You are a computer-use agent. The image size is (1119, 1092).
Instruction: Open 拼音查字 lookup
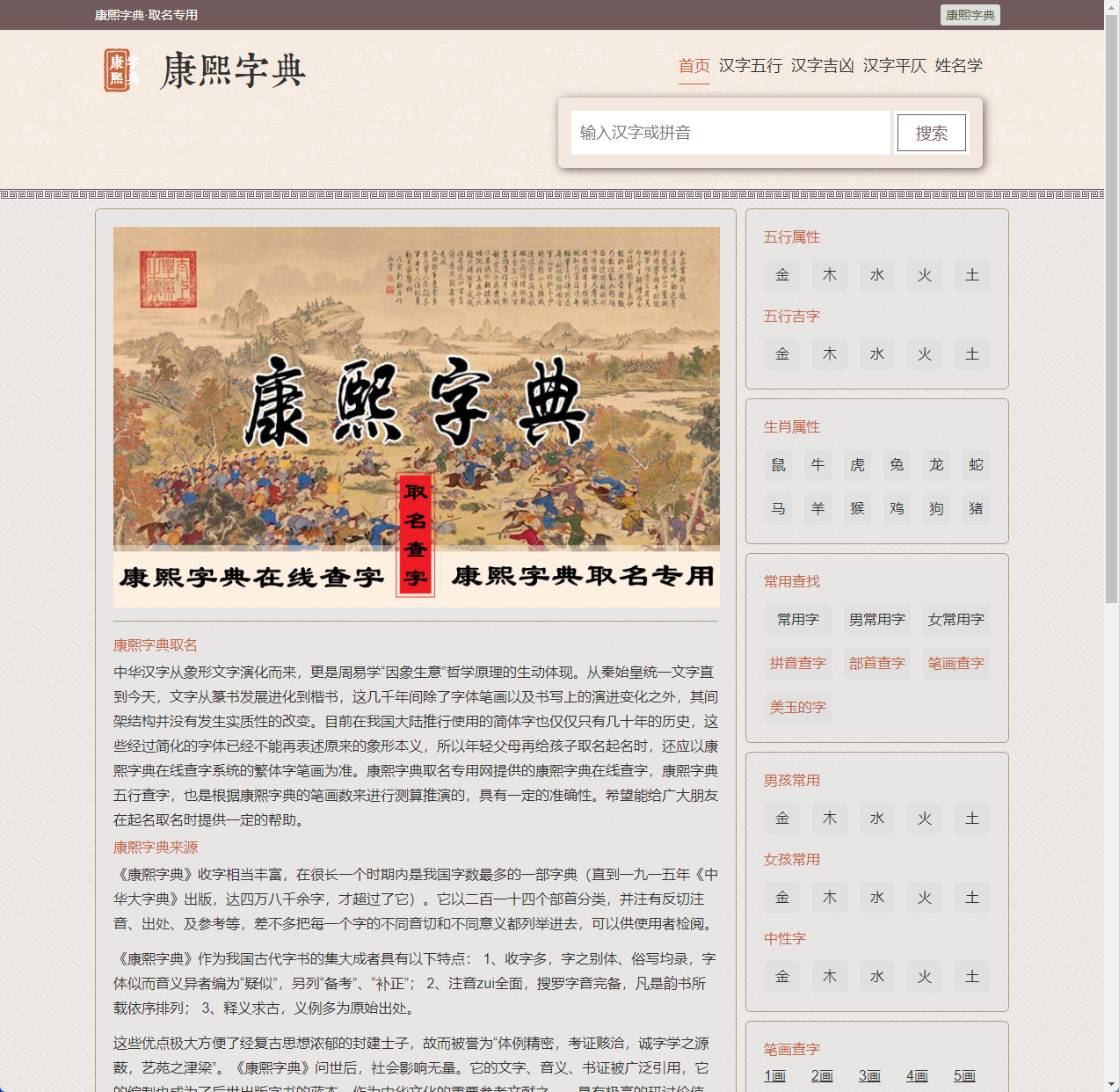click(797, 663)
